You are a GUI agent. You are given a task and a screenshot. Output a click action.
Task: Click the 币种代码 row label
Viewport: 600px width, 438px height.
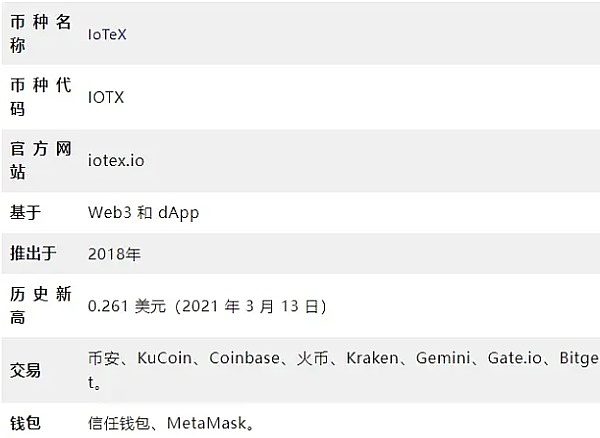[x=40, y=97]
